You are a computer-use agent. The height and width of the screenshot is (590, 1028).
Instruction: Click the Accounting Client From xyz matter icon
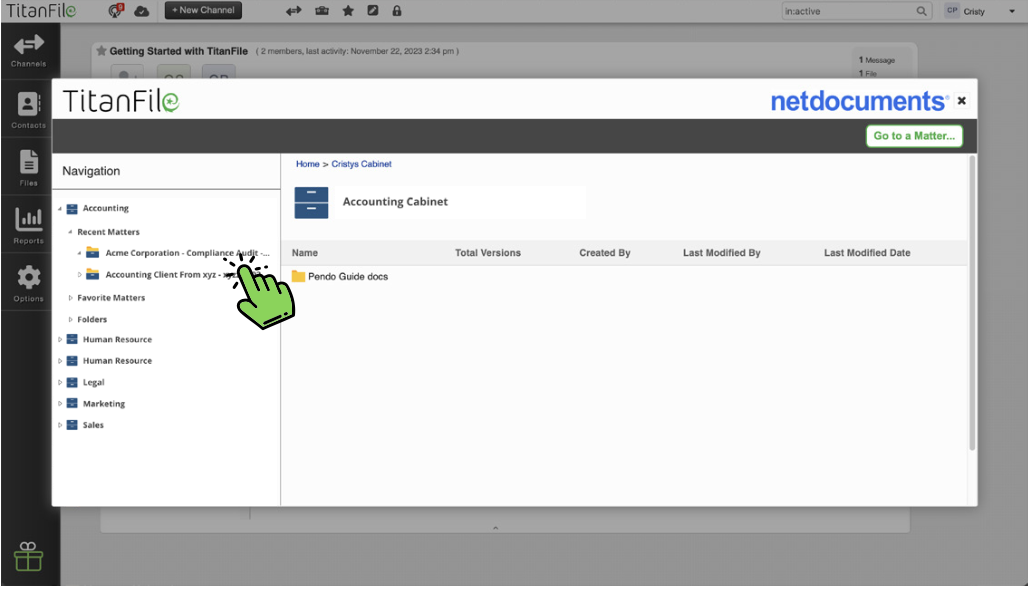93,274
